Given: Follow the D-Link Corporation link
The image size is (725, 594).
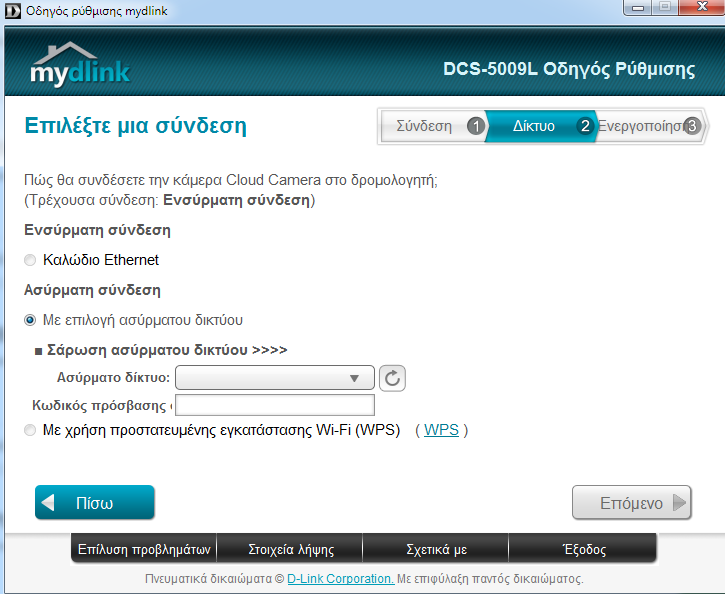Looking at the screenshot, I should click(x=341, y=579).
